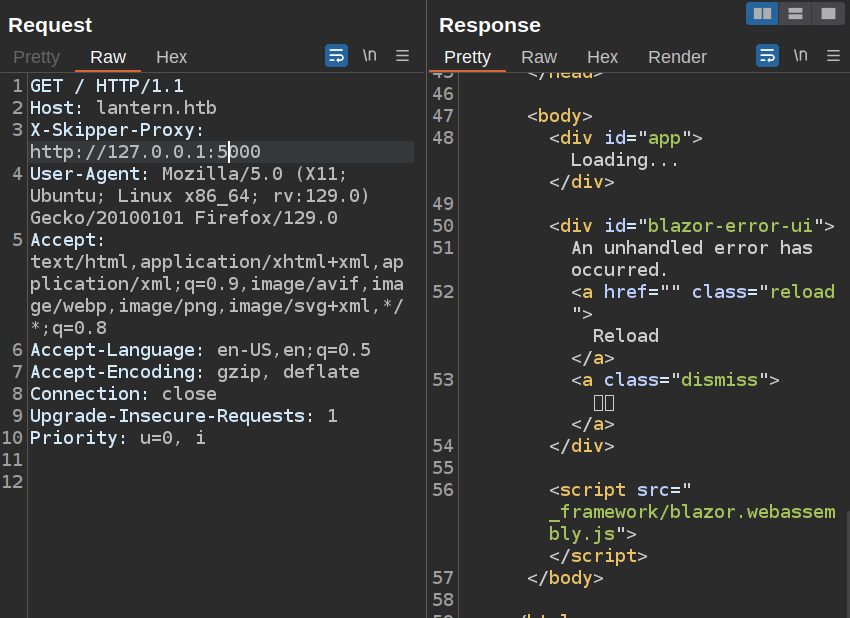Open the Response panel hamburger options menu

pyautogui.click(x=832, y=56)
